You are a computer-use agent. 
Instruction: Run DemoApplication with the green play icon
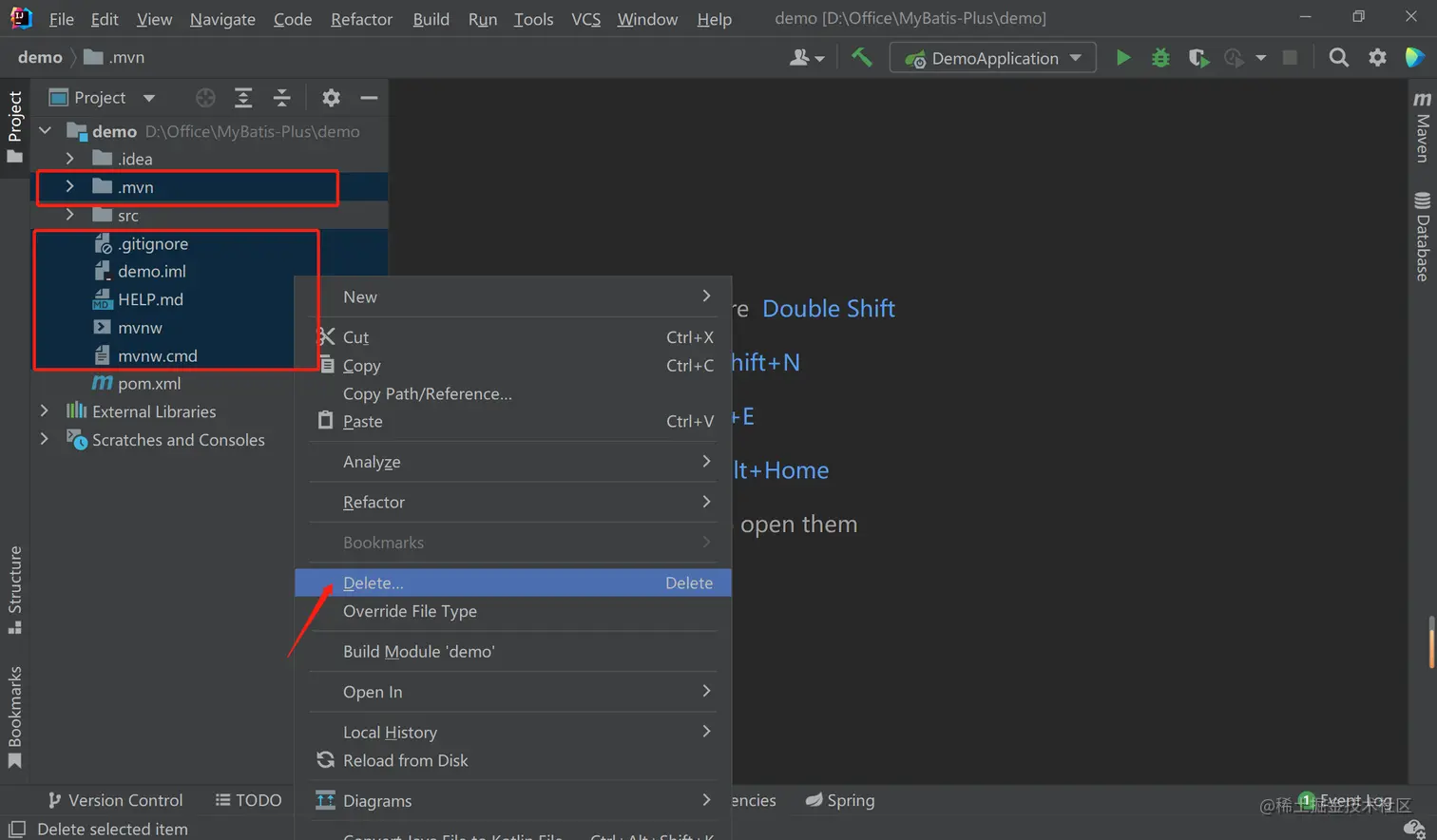(1123, 58)
